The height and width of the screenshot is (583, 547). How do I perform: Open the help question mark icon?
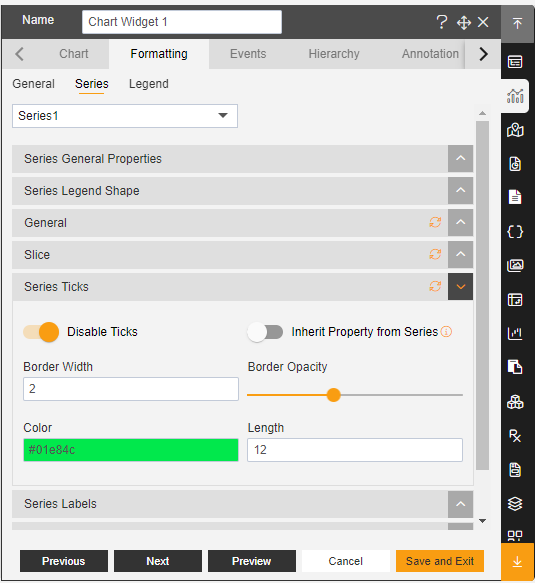click(x=441, y=22)
